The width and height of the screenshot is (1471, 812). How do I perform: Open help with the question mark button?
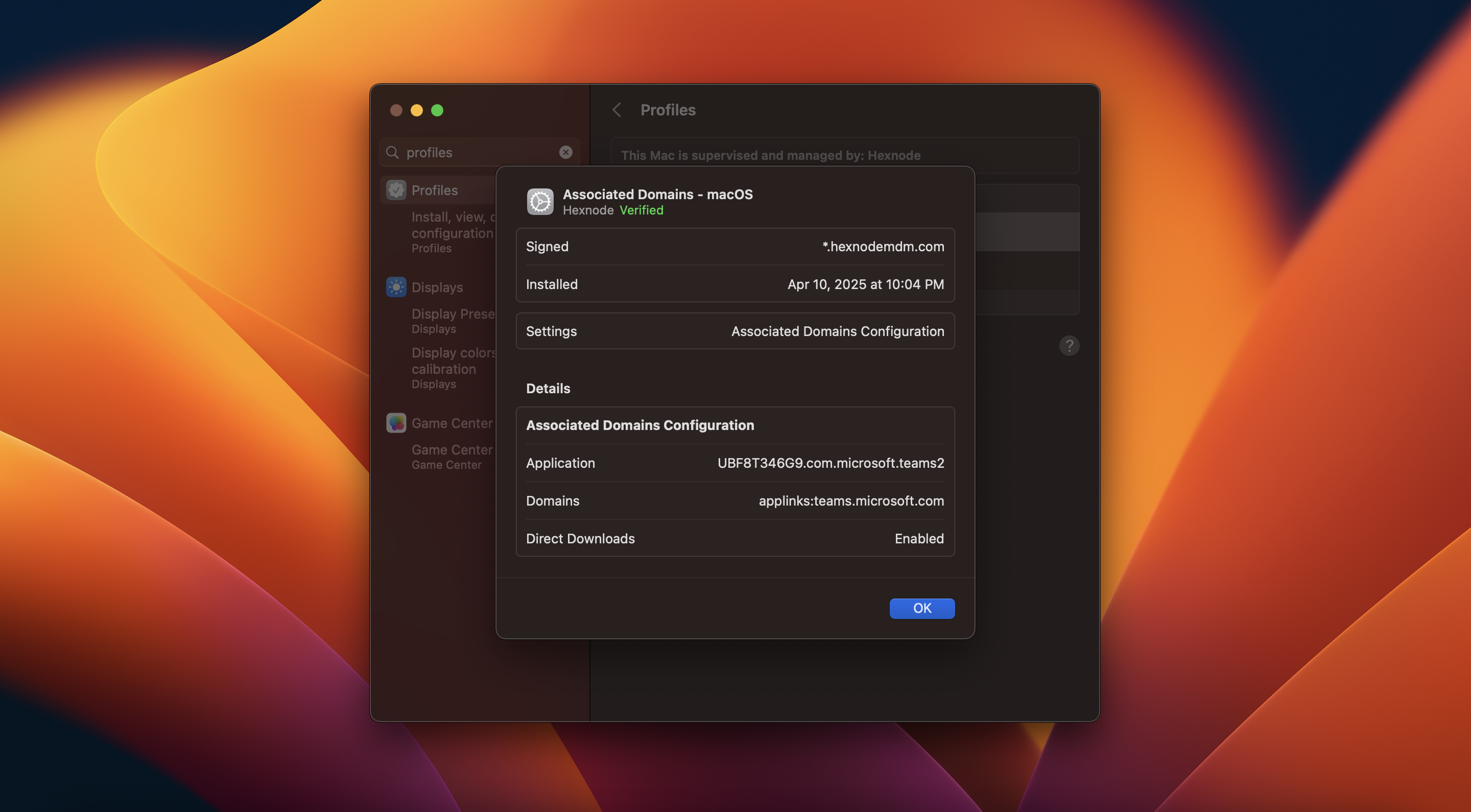coord(1069,345)
